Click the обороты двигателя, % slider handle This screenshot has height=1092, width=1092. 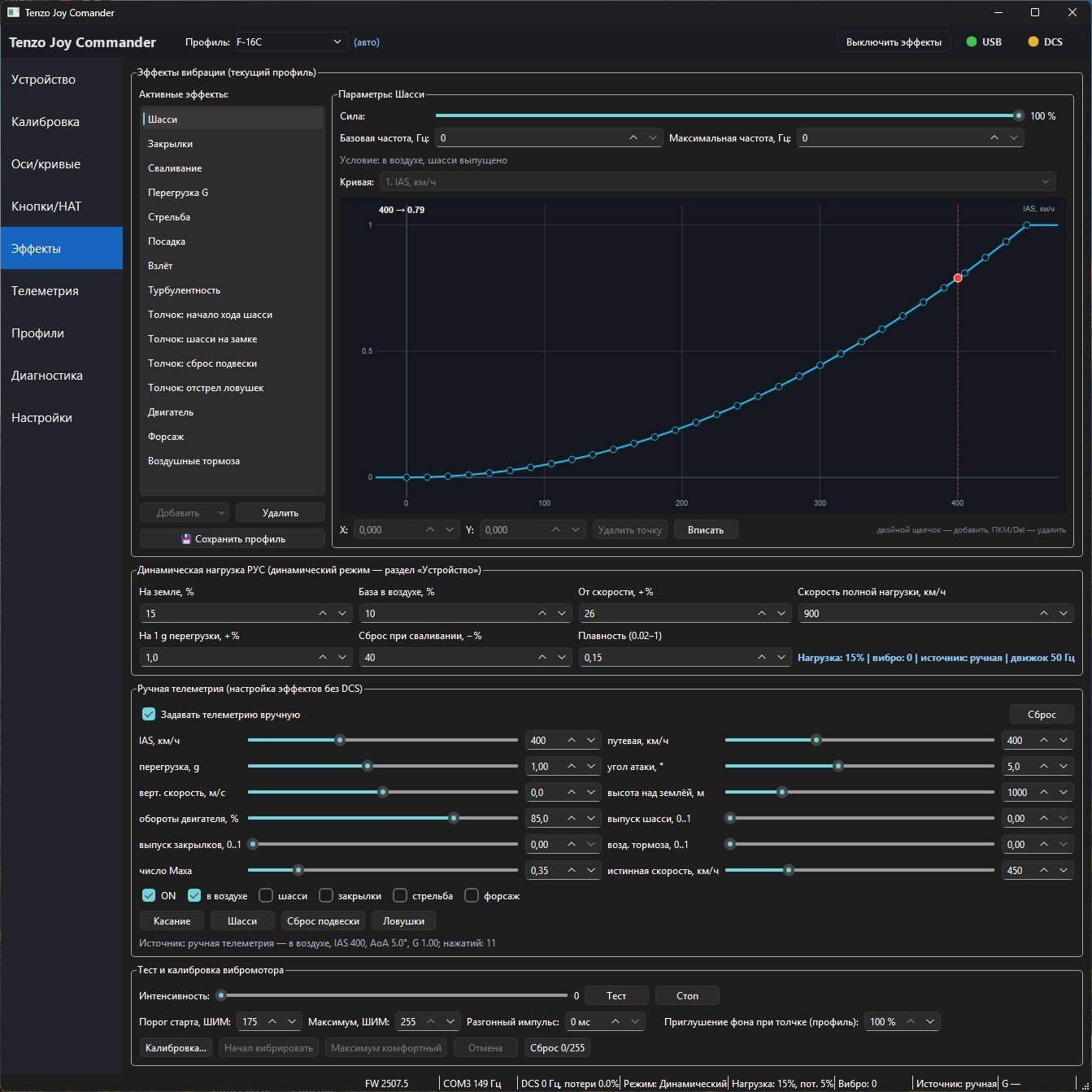coord(454,818)
